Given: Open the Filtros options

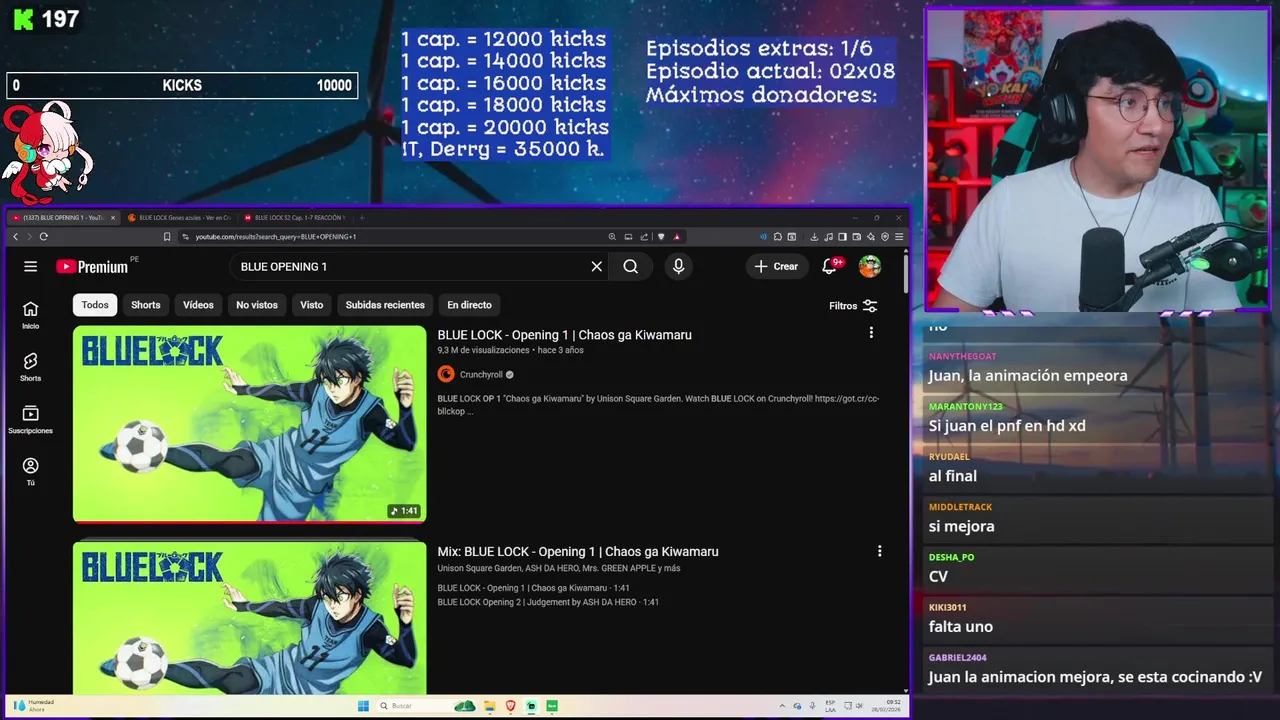Looking at the screenshot, I should pos(853,306).
